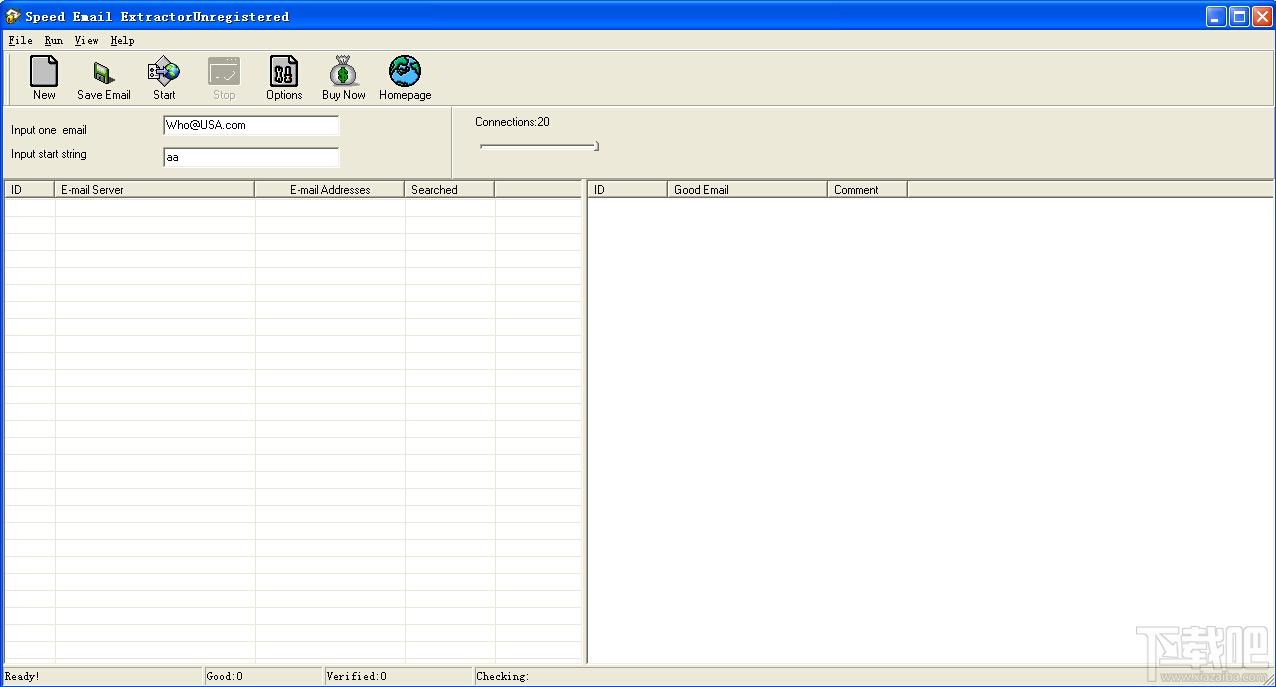Open the File menu
1276x687 pixels.
(20, 41)
